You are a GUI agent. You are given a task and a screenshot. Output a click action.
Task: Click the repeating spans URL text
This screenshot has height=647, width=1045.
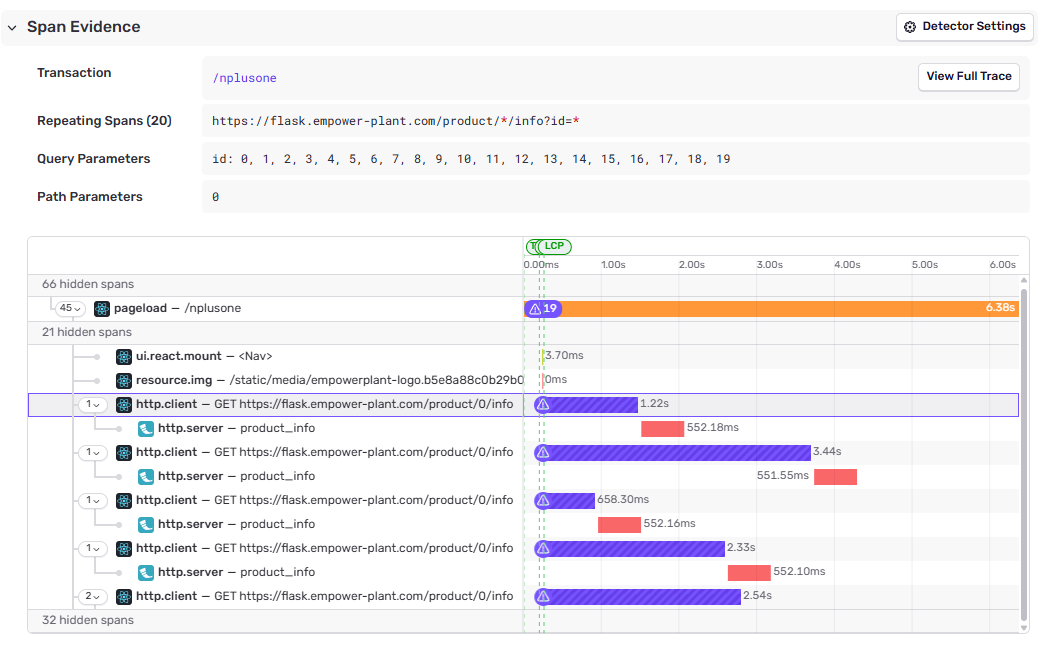(396, 121)
